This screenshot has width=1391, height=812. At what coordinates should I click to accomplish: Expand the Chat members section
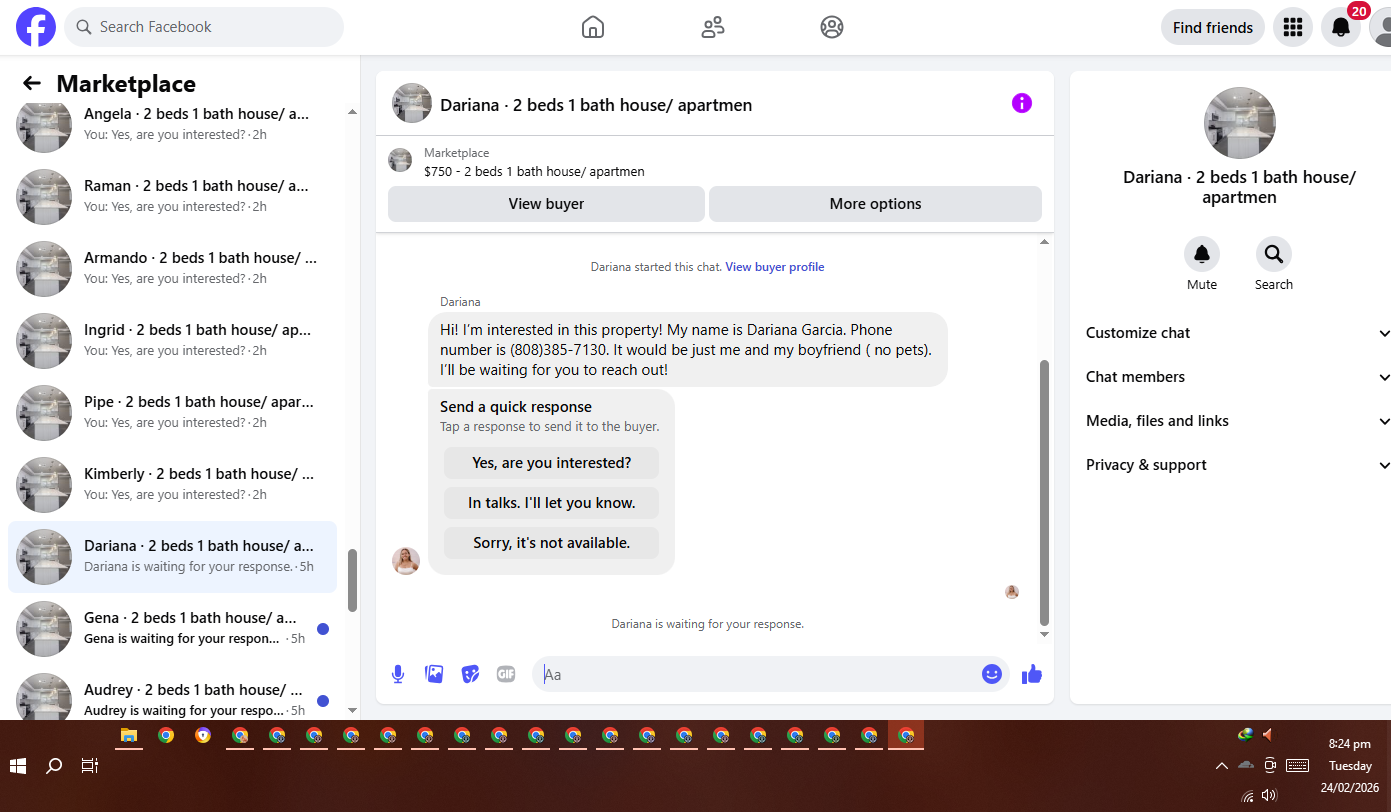click(x=1238, y=377)
